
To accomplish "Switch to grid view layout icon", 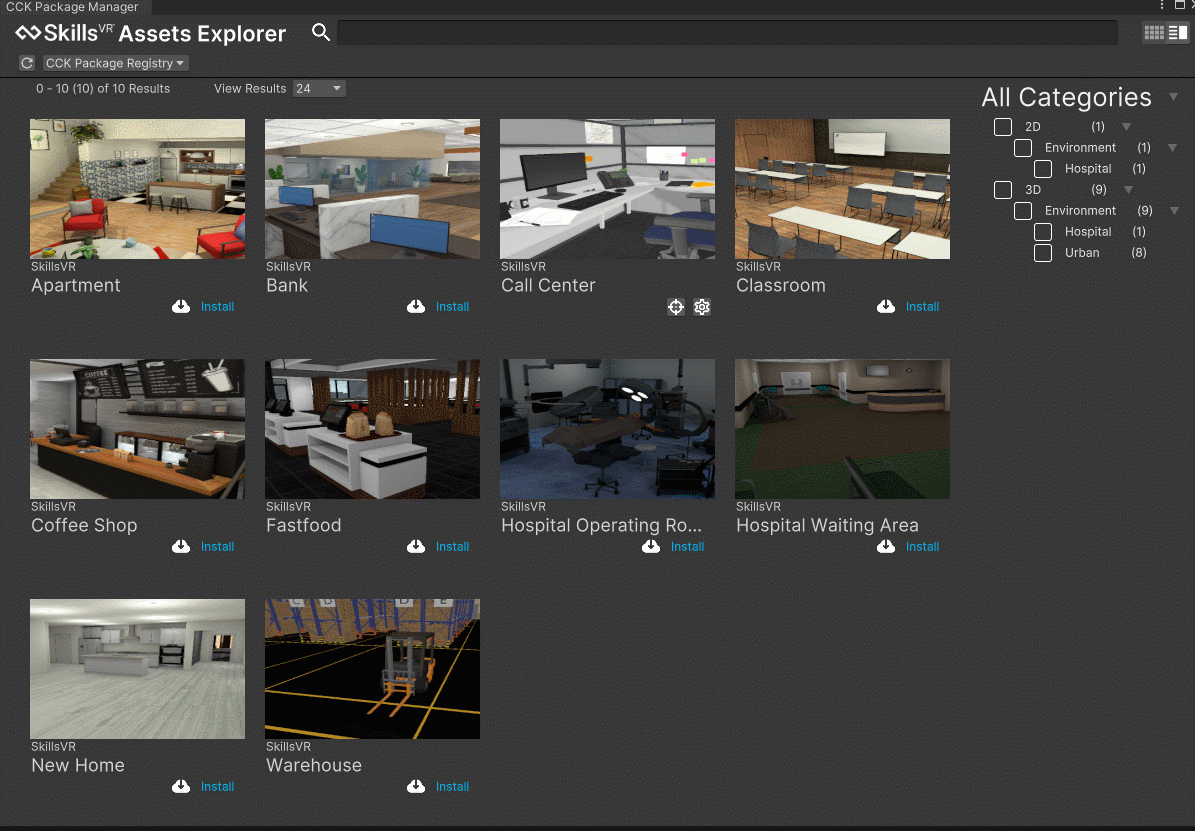I will (1154, 33).
